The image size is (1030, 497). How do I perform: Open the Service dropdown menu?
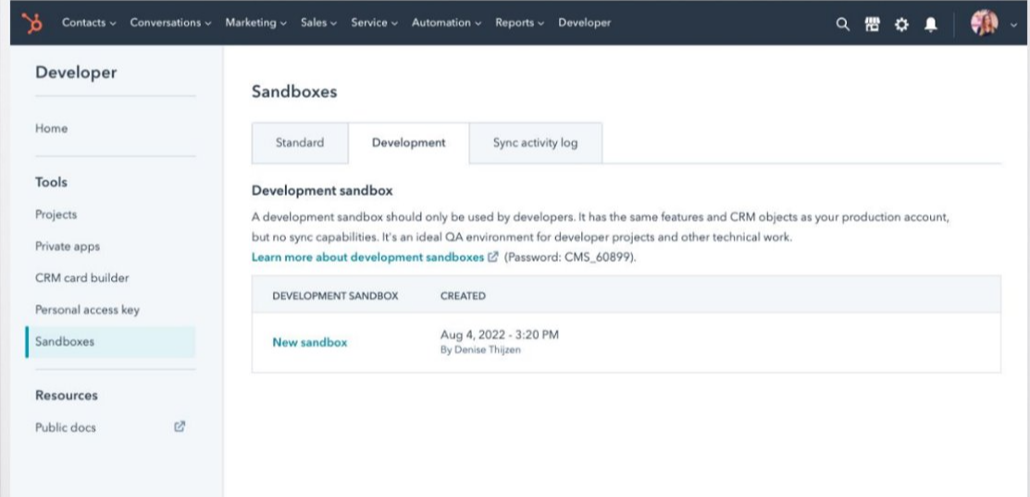tap(374, 22)
